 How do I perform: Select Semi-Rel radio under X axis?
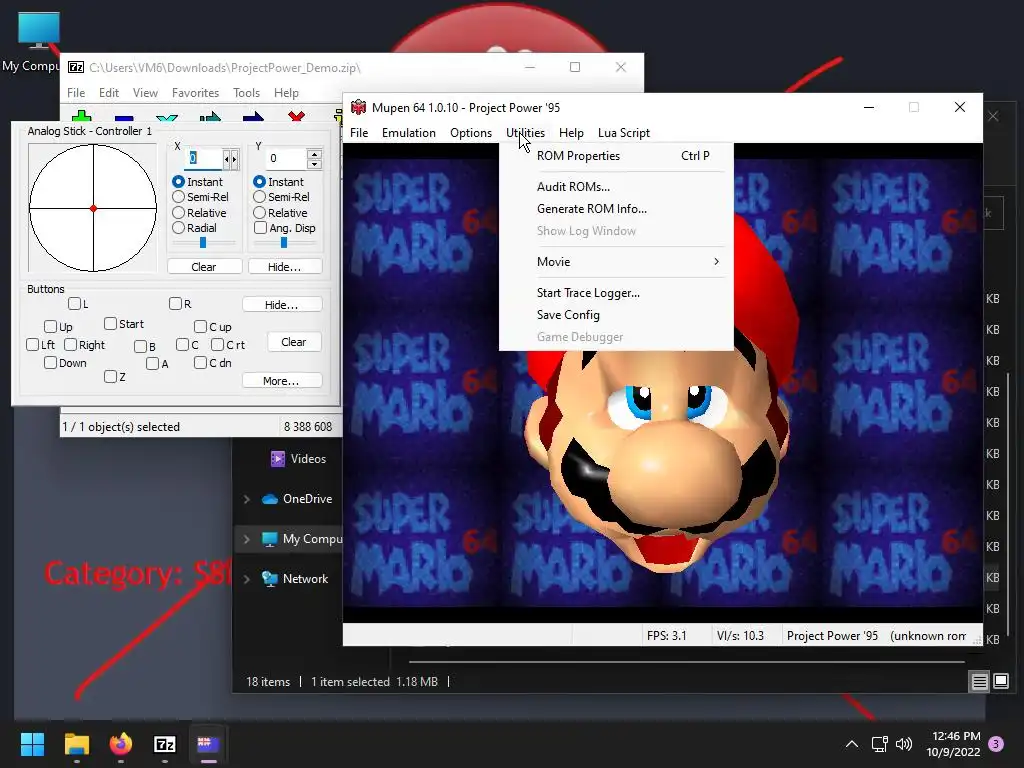[x=178, y=197]
